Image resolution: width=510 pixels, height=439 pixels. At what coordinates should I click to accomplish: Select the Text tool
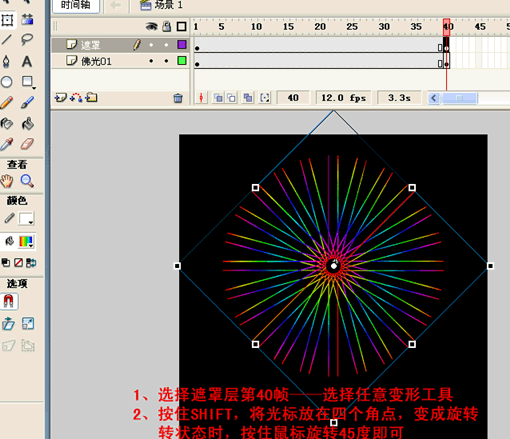pyautogui.click(x=27, y=61)
